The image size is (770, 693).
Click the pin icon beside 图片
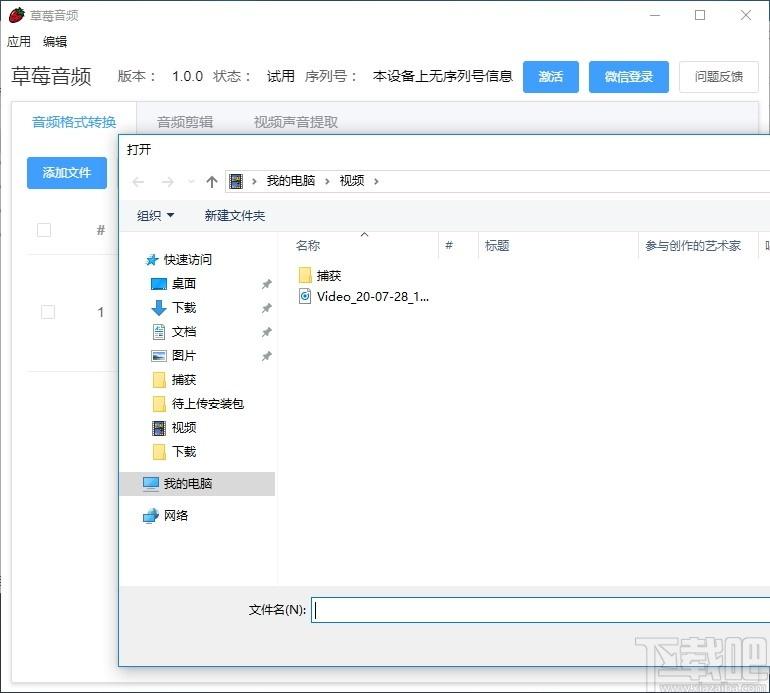[266, 356]
